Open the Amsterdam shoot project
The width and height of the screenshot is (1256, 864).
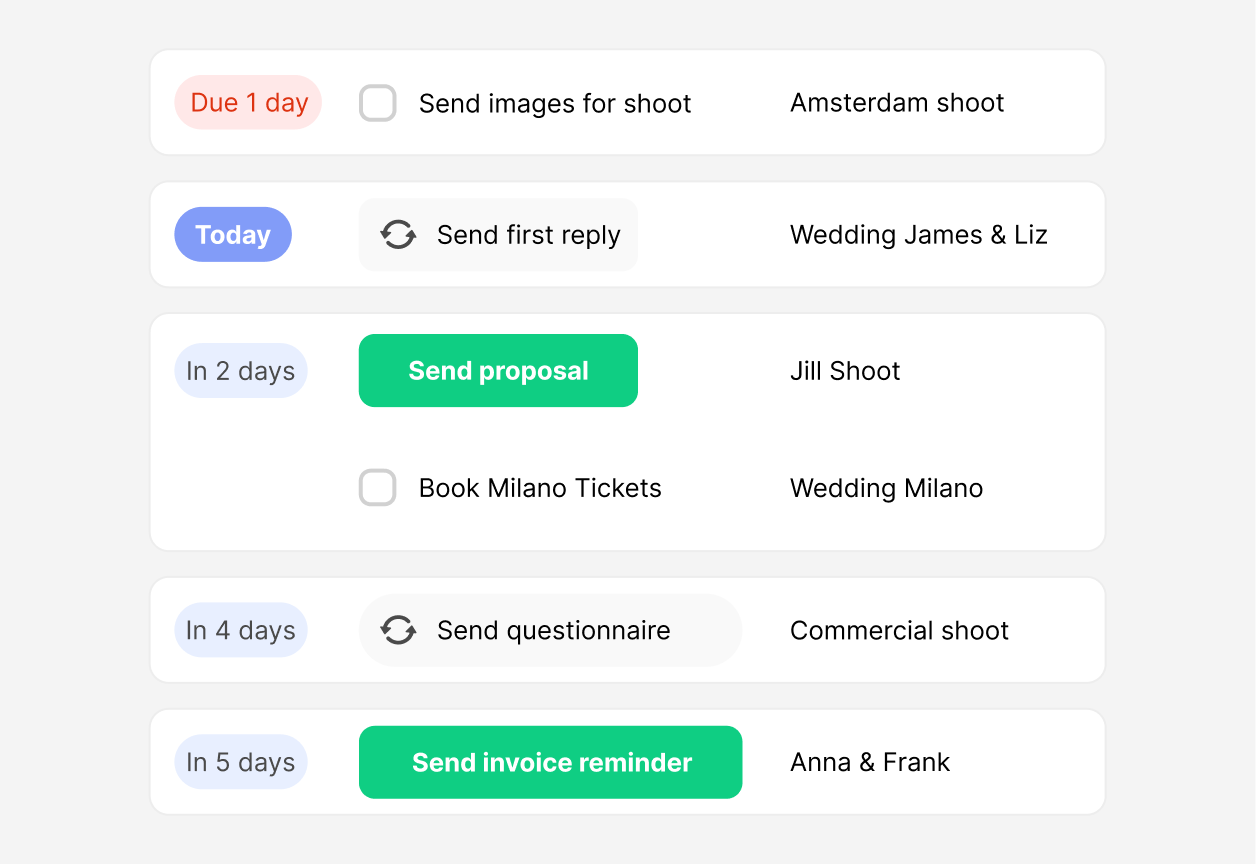(x=897, y=103)
